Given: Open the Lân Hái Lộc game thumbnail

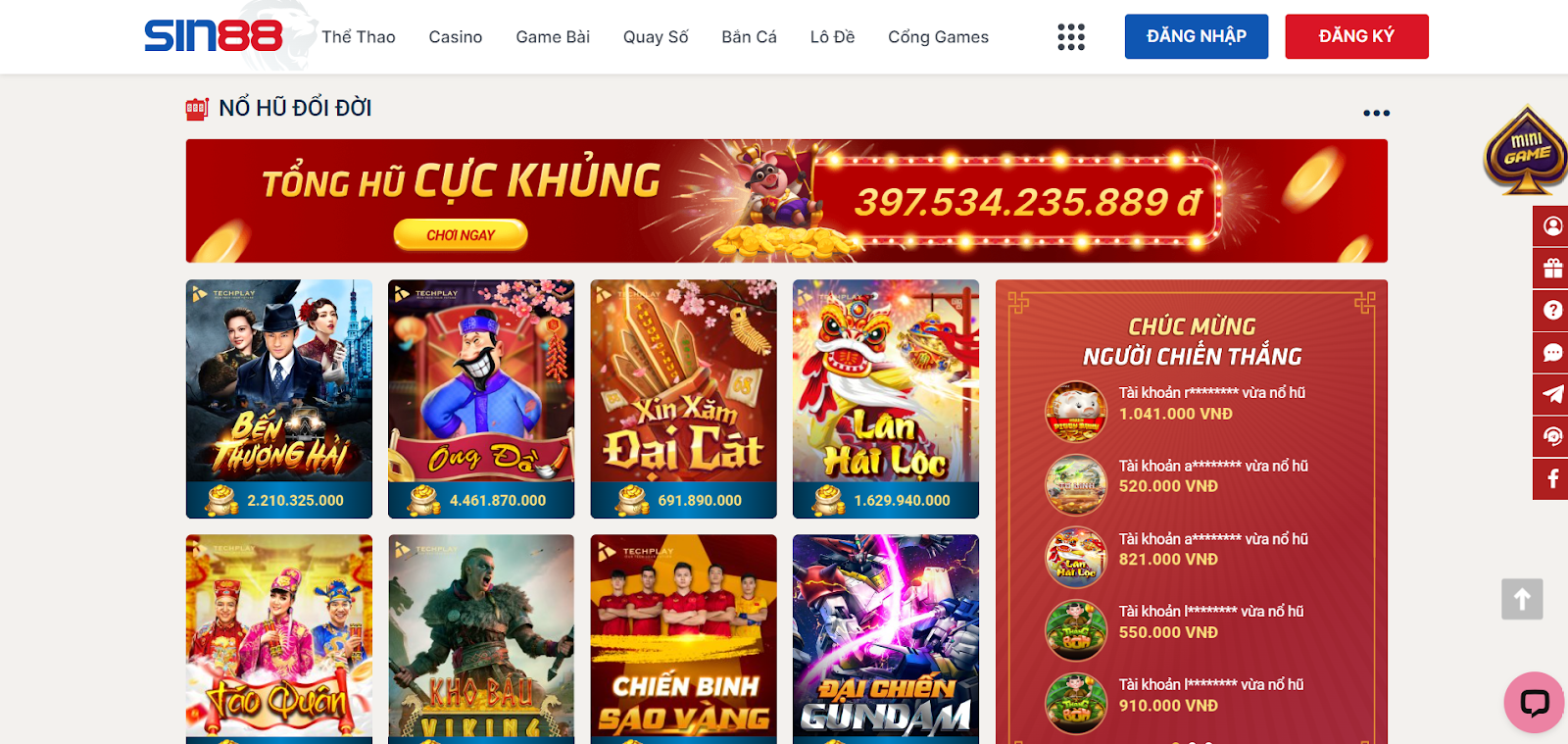Looking at the screenshot, I should click(886, 399).
